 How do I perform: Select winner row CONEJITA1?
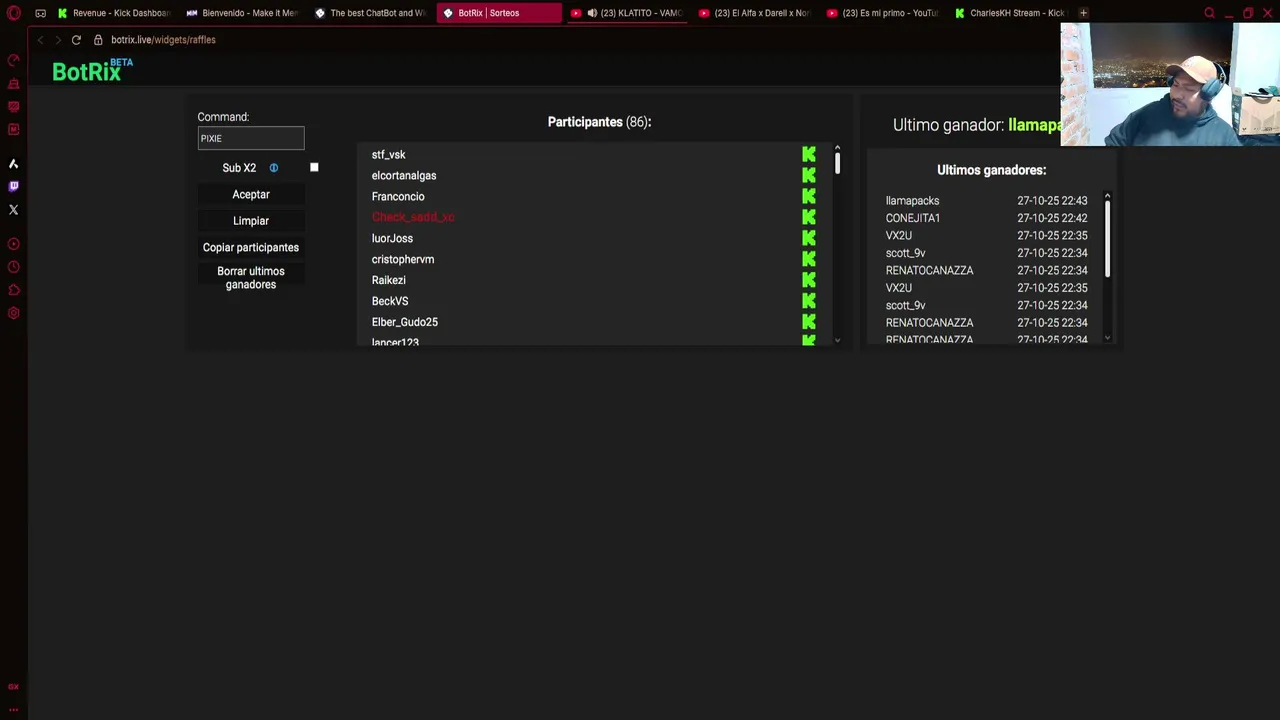[x=986, y=218]
